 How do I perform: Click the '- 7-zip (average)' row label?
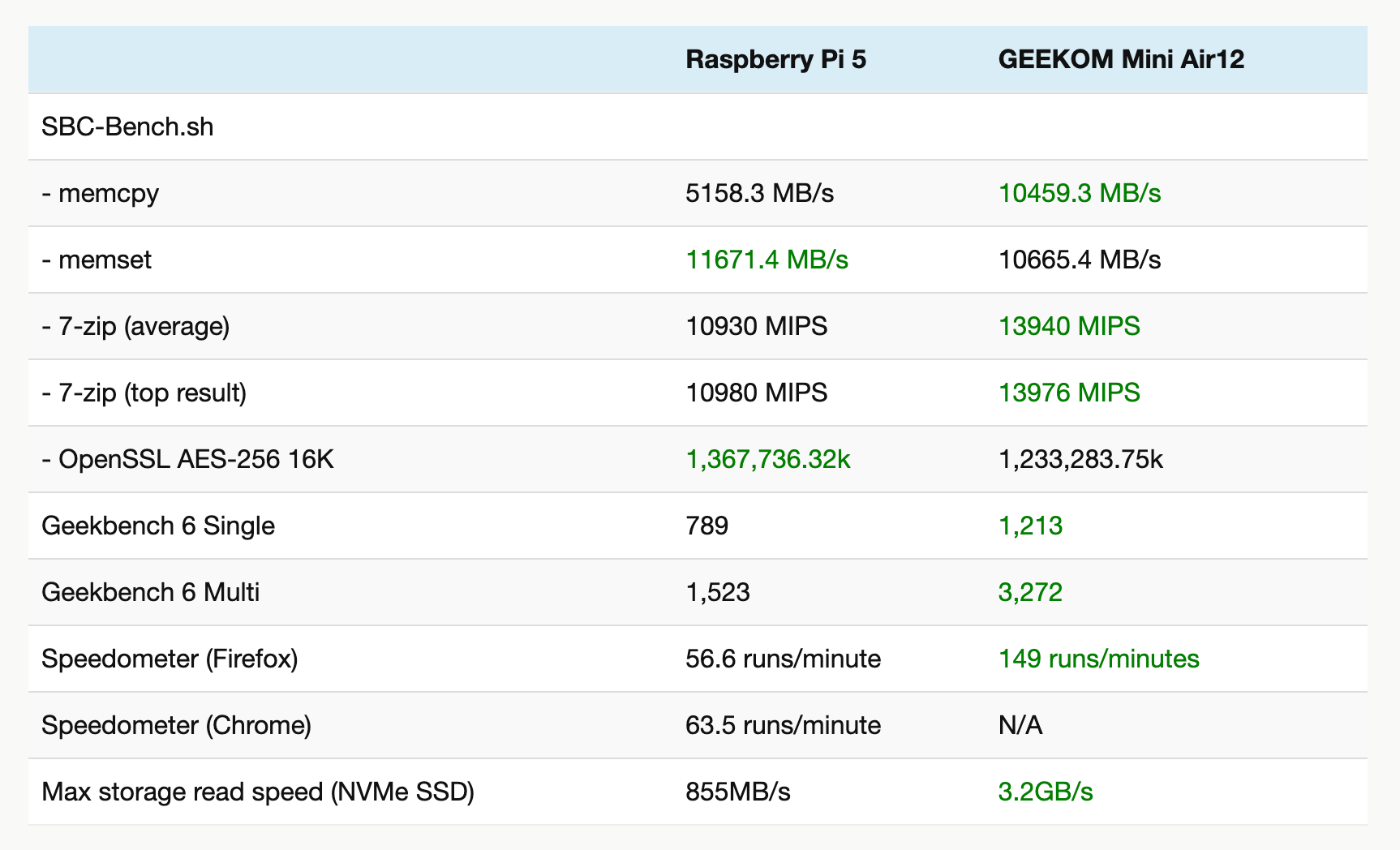point(135,326)
